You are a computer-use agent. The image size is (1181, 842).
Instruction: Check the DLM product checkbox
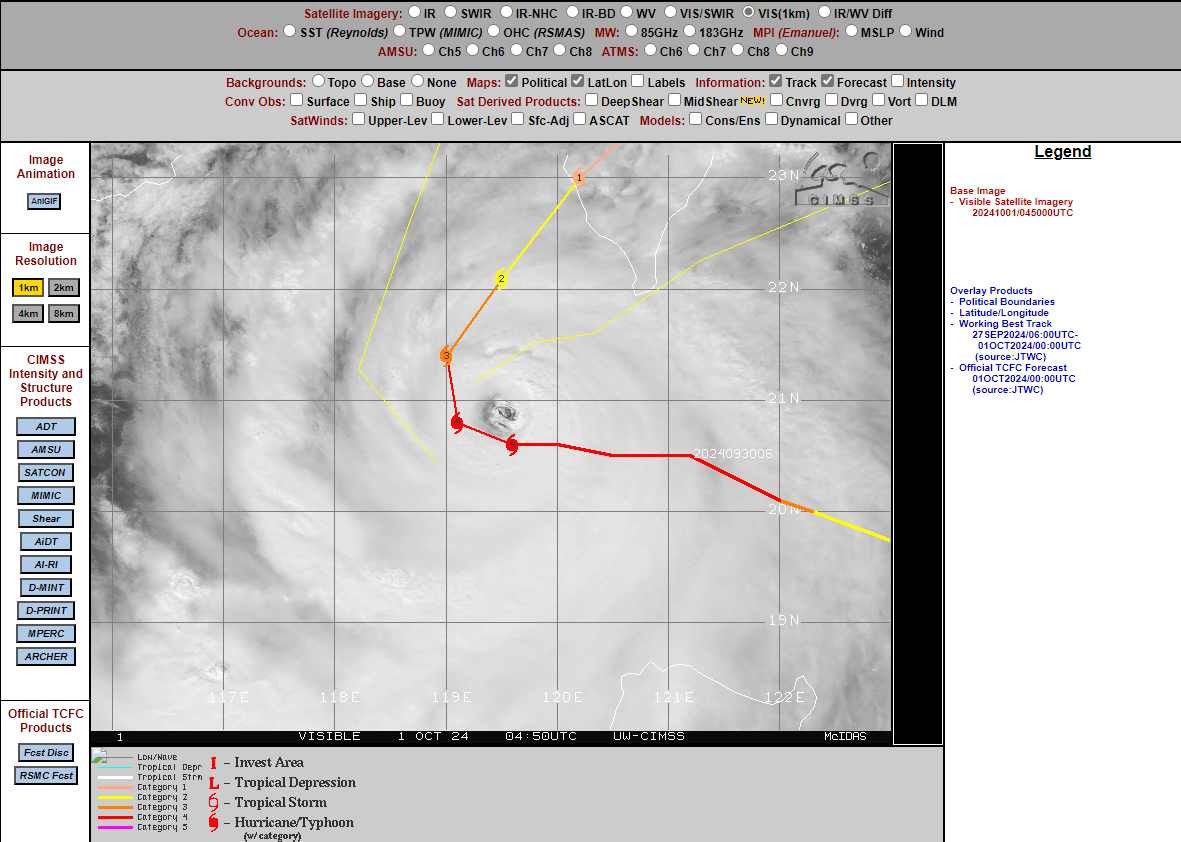point(921,99)
